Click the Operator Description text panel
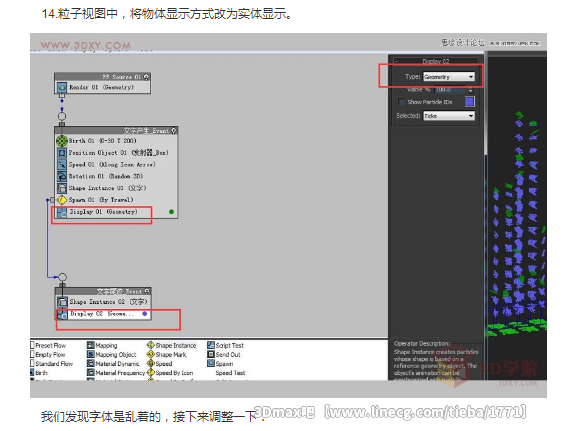 436,360
